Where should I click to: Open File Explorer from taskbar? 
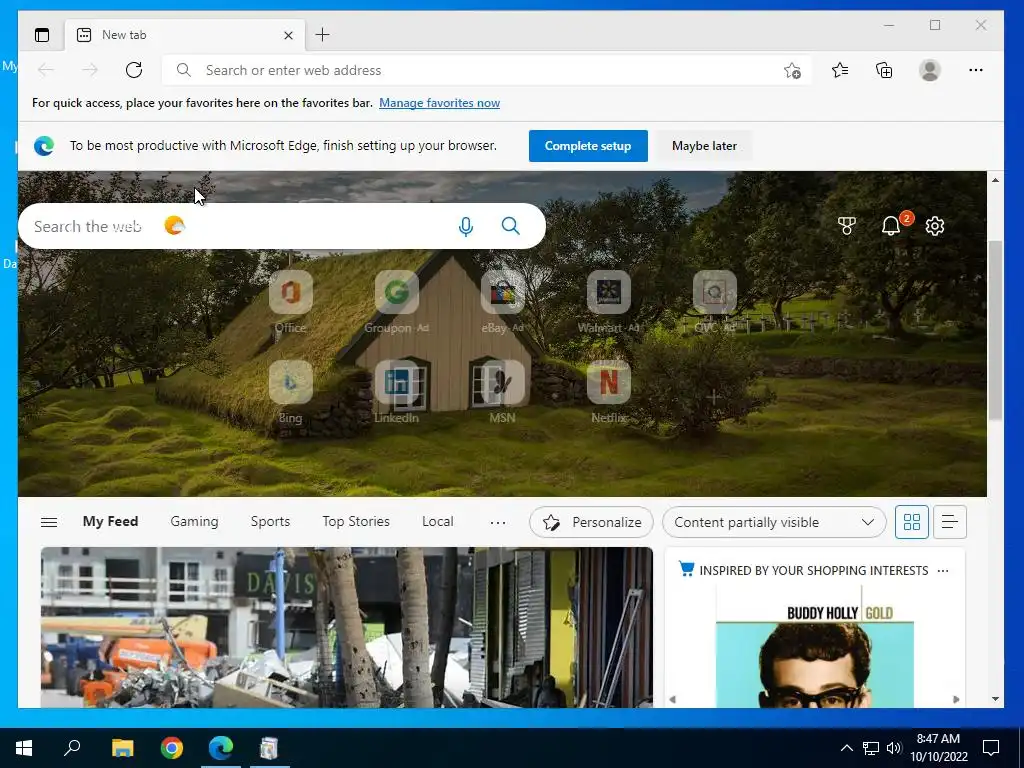click(122, 748)
